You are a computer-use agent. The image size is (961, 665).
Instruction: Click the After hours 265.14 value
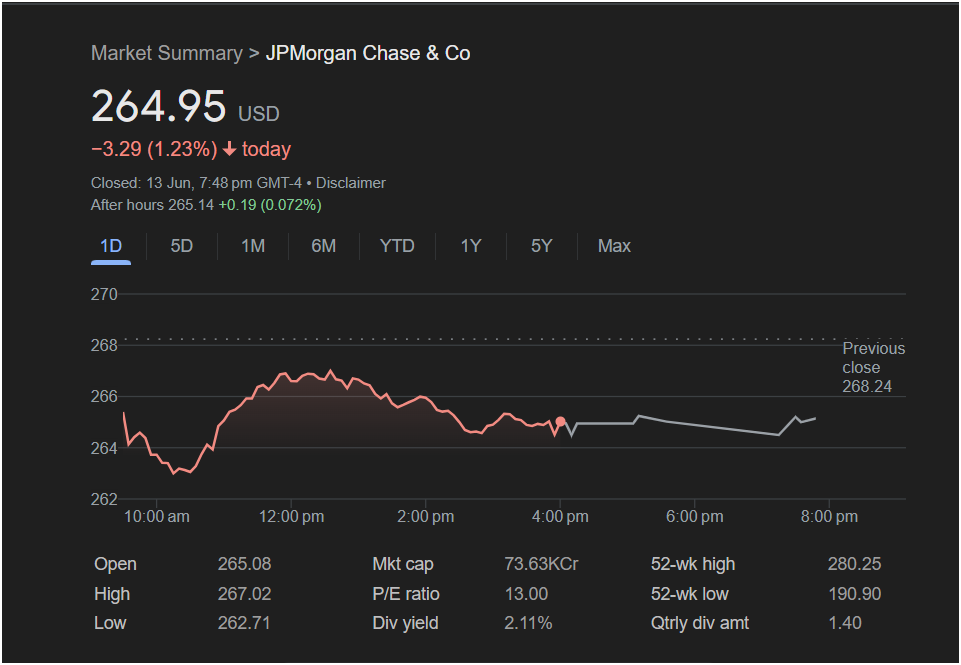152,205
